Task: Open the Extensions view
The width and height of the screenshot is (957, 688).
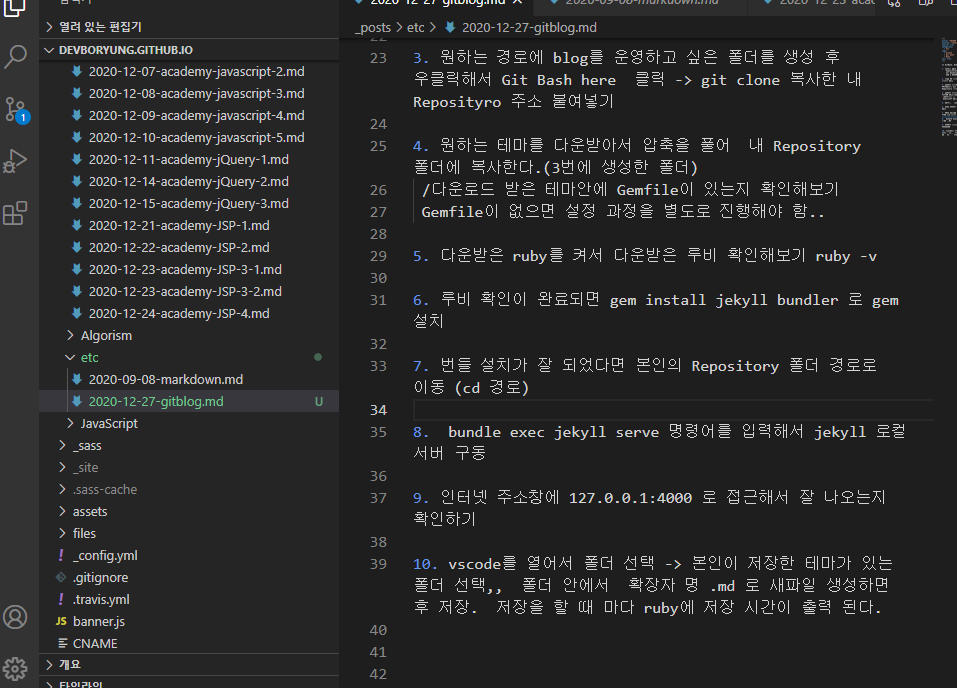Action: (15, 214)
